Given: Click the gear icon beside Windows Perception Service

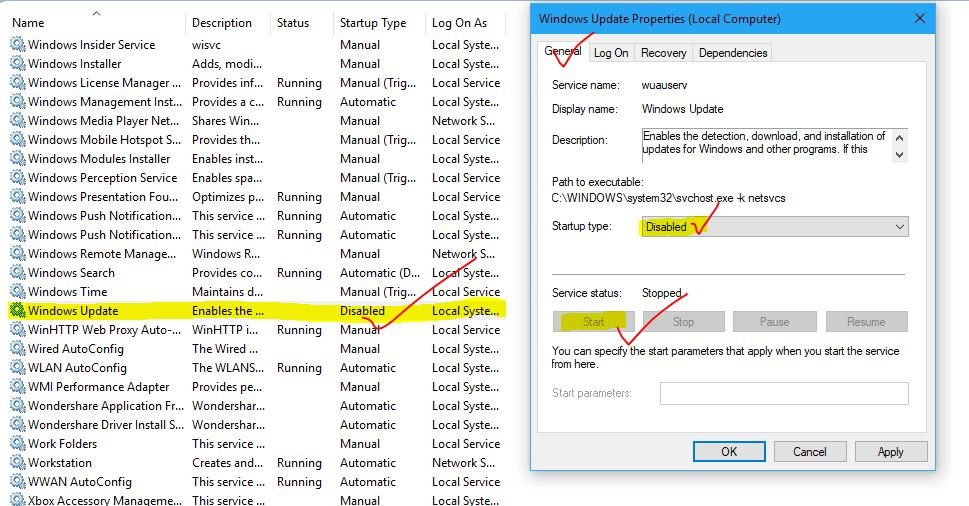Looking at the screenshot, I should [18, 177].
